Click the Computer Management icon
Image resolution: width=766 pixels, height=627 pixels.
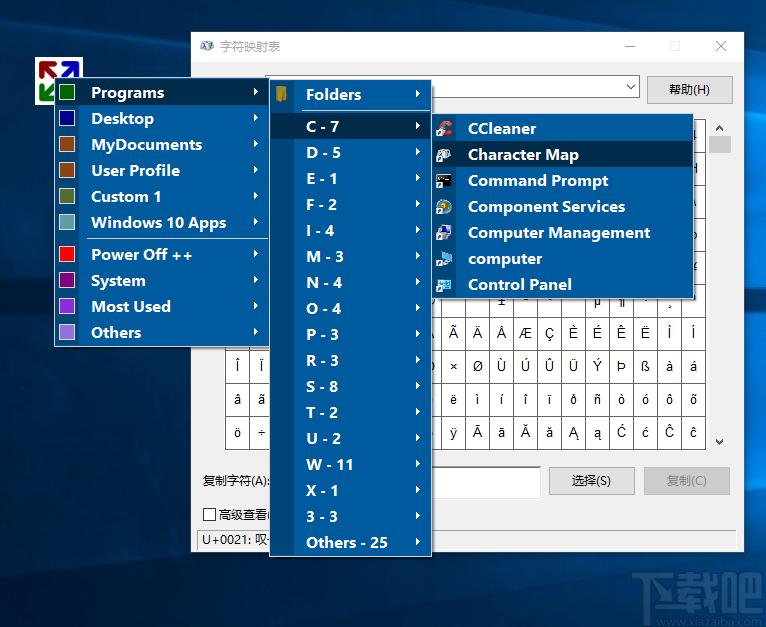click(x=444, y=233)
